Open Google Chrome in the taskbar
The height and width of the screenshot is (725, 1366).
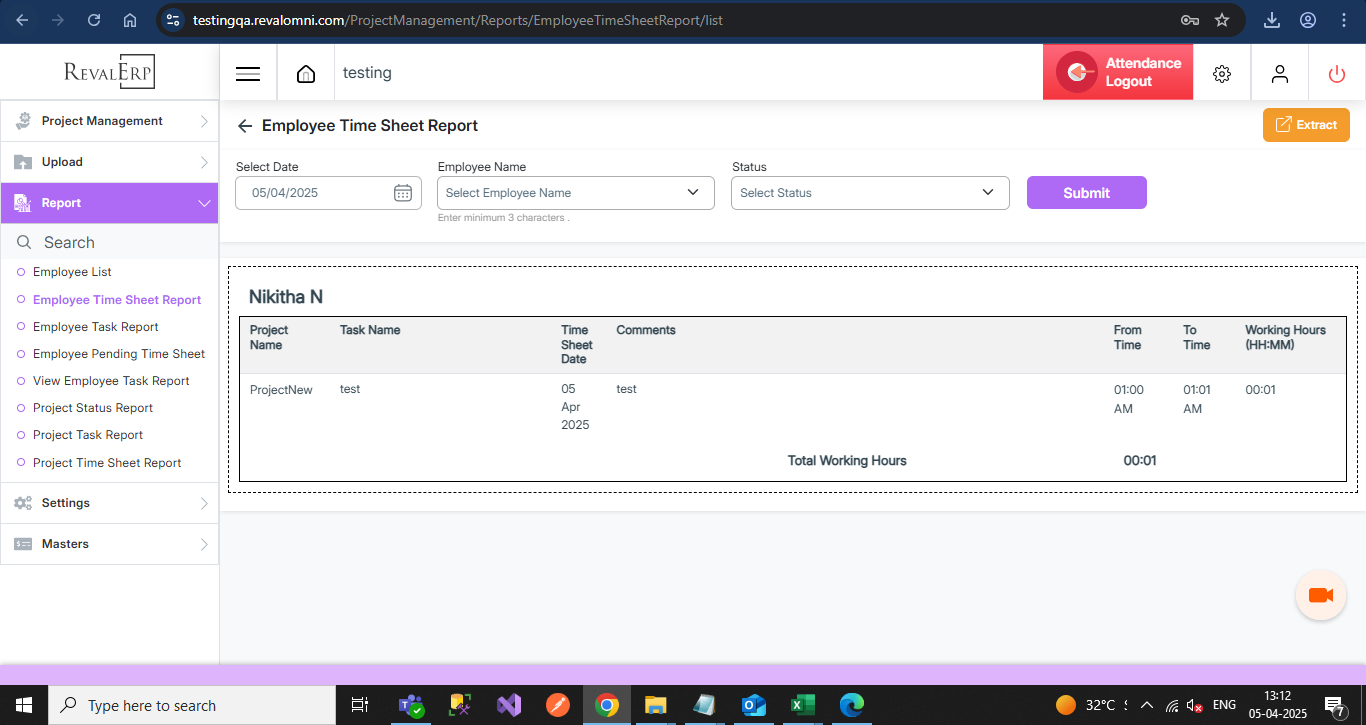[606, 705]
